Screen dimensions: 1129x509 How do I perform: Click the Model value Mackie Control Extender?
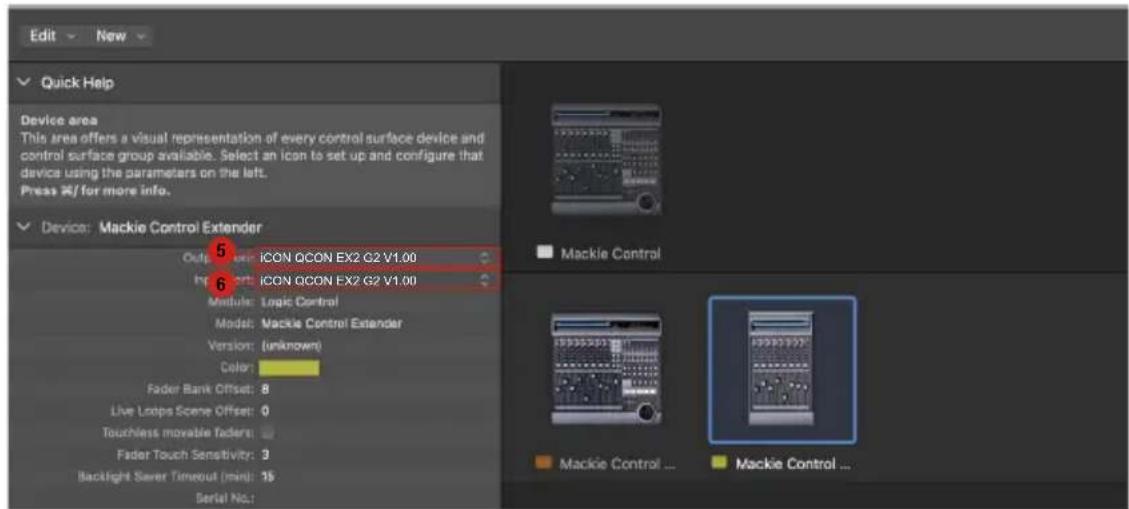[330, 324]
